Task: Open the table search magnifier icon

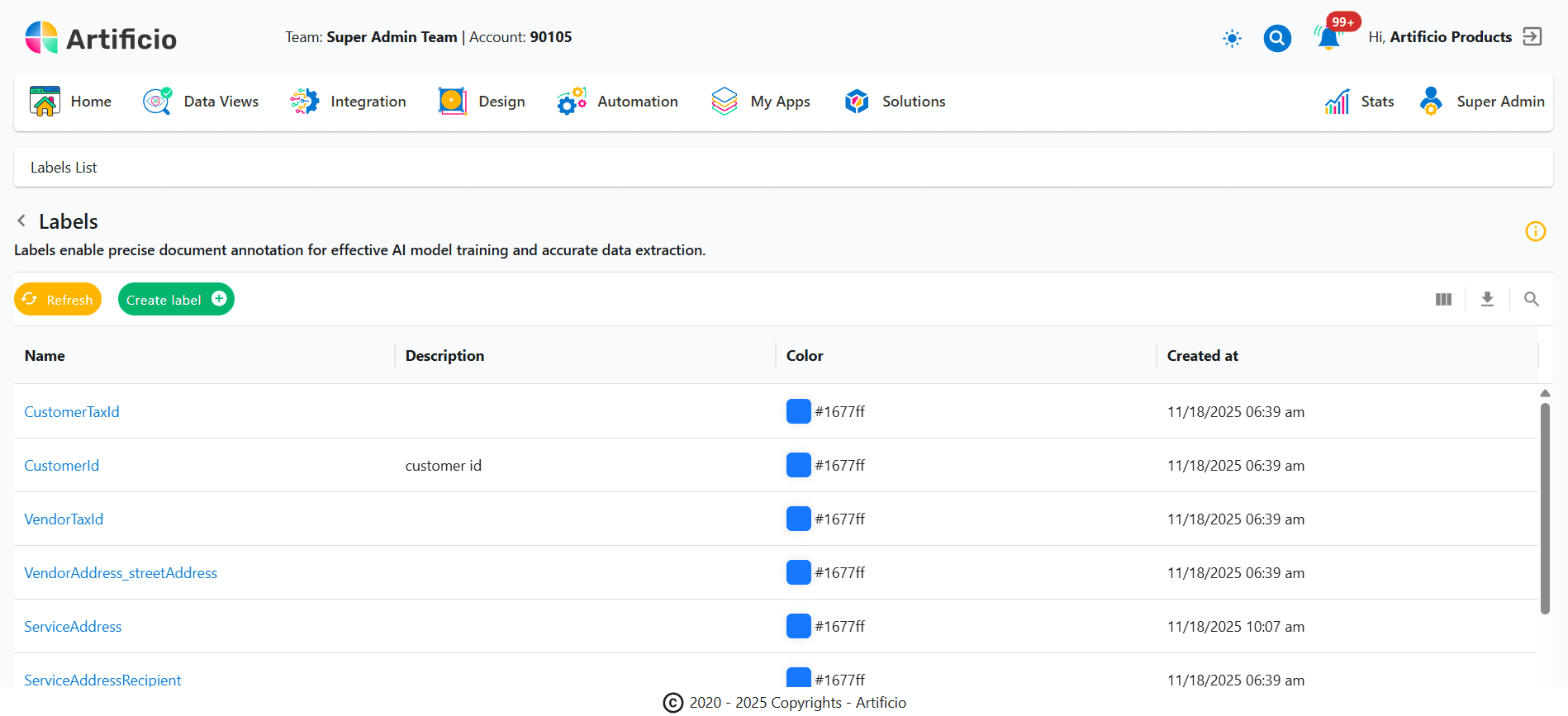Action: (x=1531, y=300)
